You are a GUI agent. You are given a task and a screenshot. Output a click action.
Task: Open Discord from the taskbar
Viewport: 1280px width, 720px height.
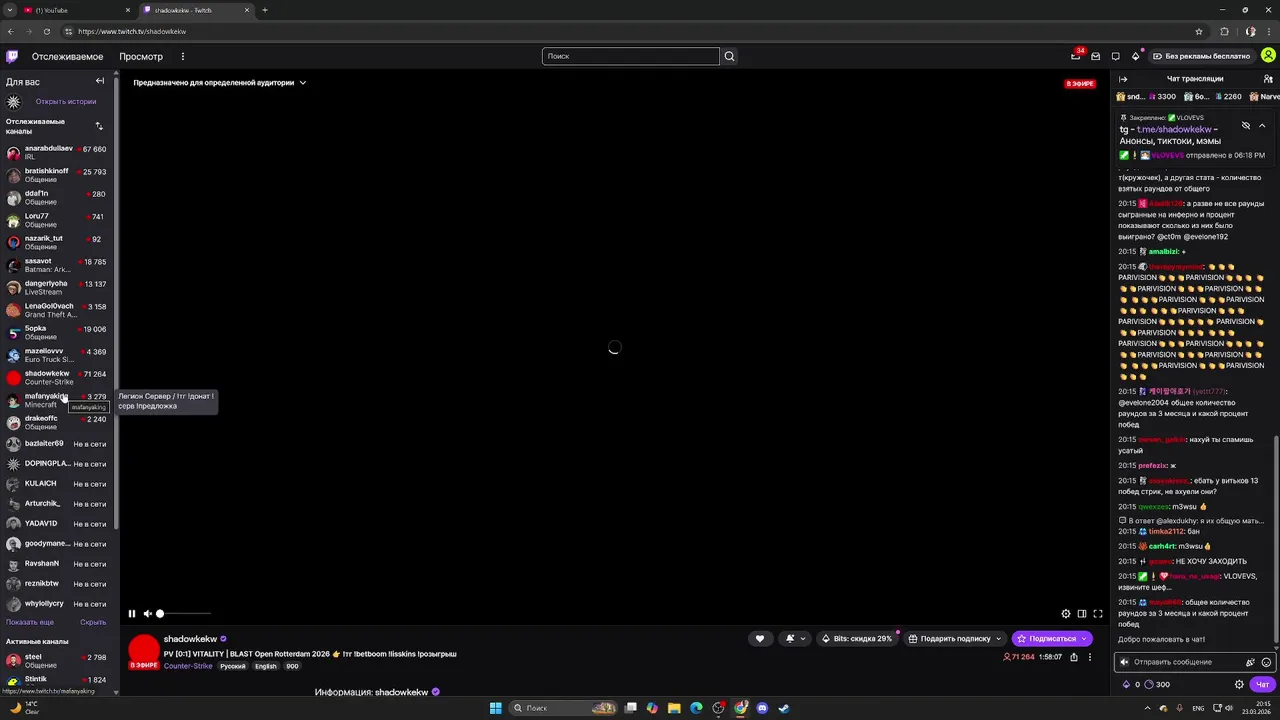[x=762, y=708]
